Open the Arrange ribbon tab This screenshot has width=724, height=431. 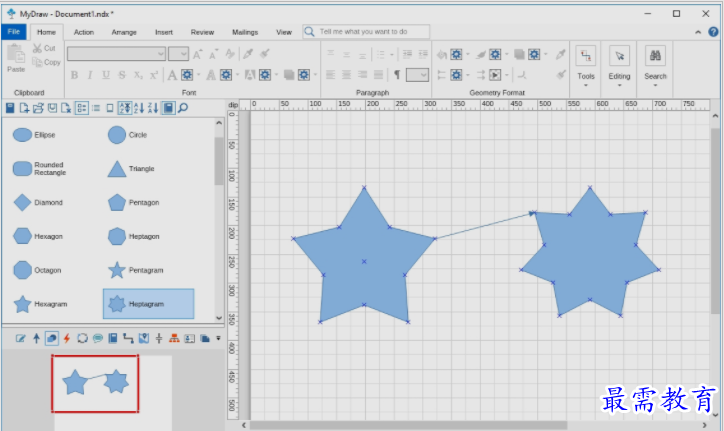pyautogui.click(x=124, y=32)
